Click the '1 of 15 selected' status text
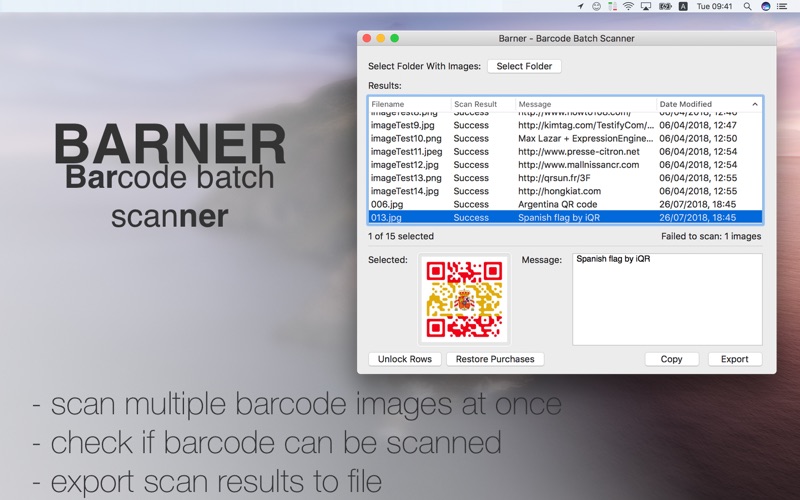Image resolution: width=800 pixels, height=500 pixels. (401, 236)
